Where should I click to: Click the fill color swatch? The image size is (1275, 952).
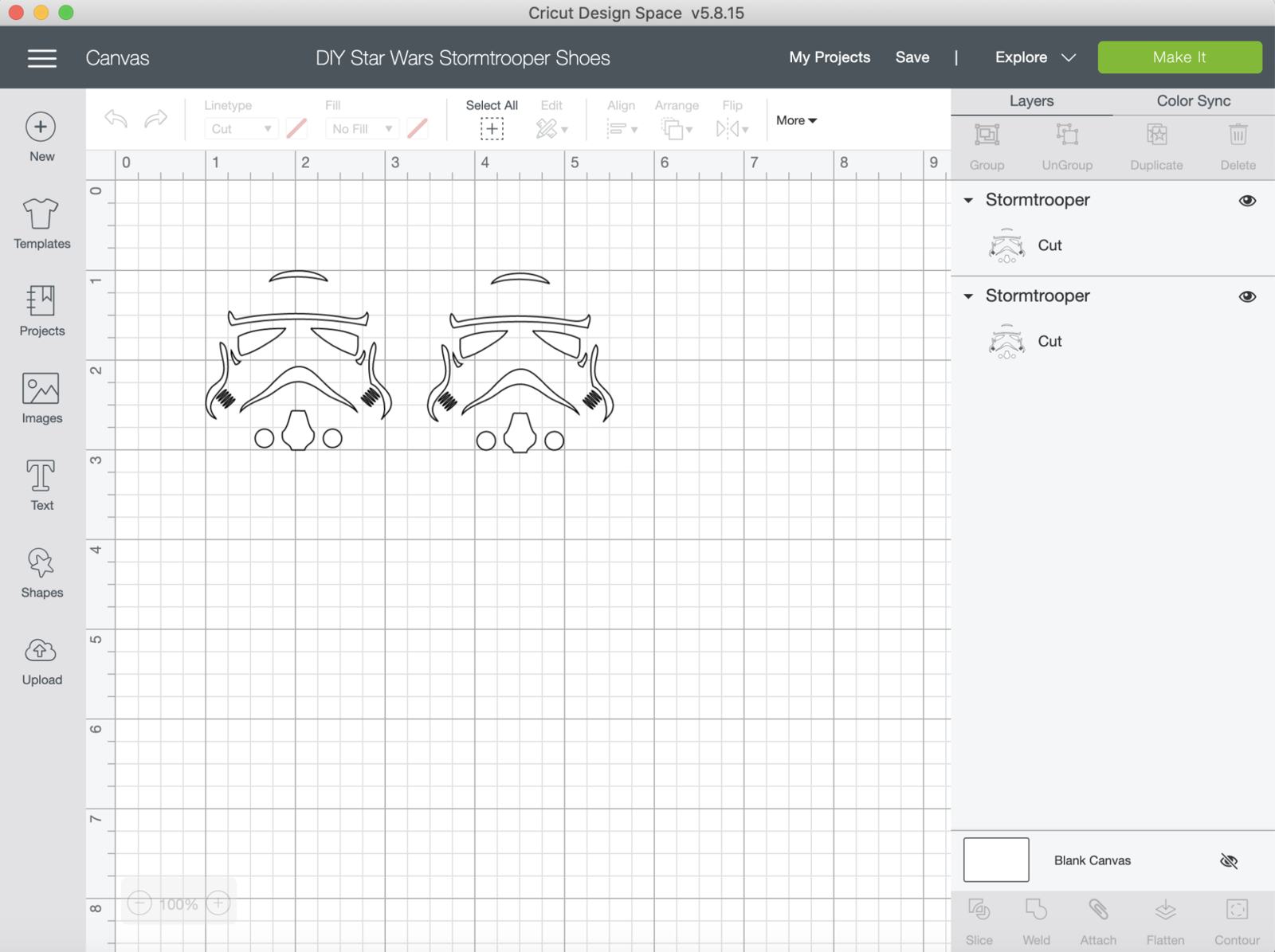click(x=417, y=128)
